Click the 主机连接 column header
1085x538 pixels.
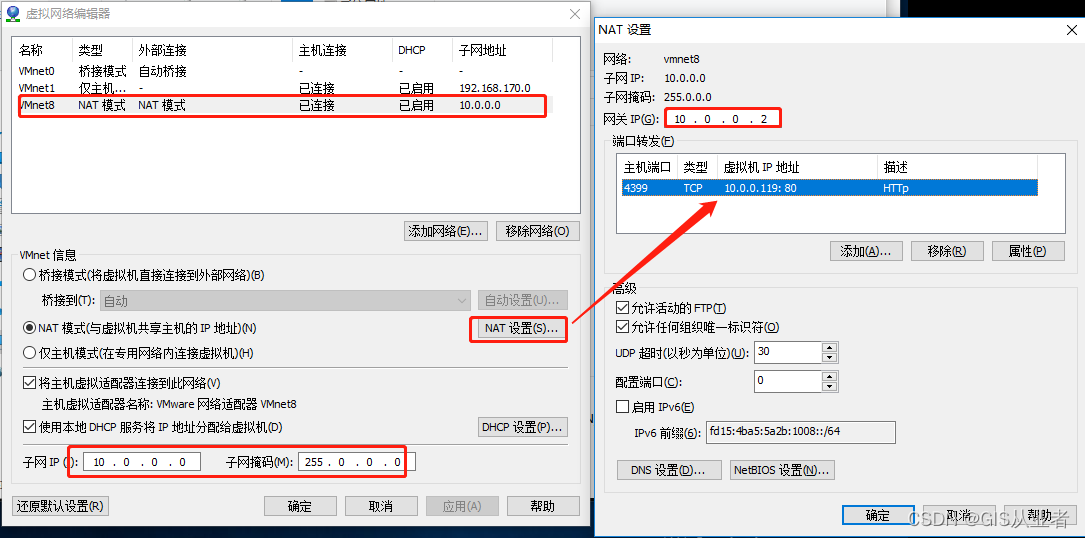coord(343,51)
